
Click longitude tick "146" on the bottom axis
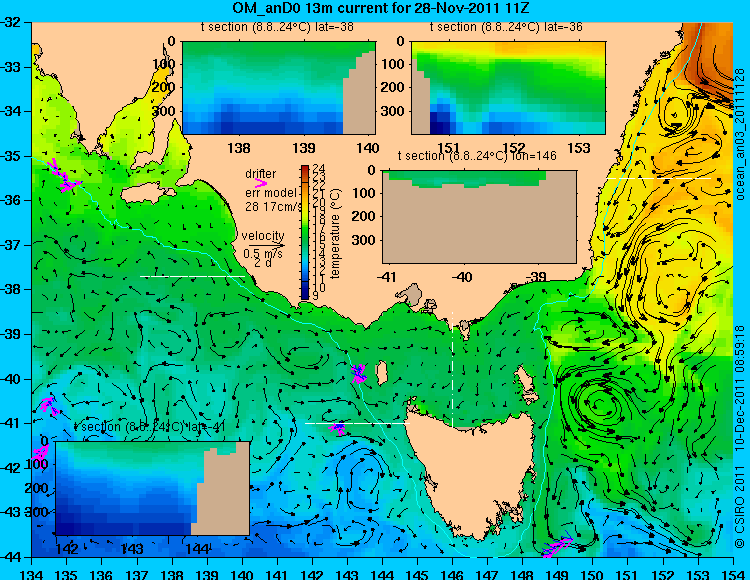452,574
